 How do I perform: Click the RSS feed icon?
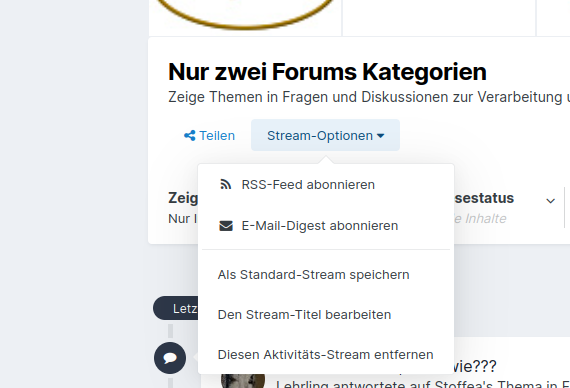click(x=226, y=184)
